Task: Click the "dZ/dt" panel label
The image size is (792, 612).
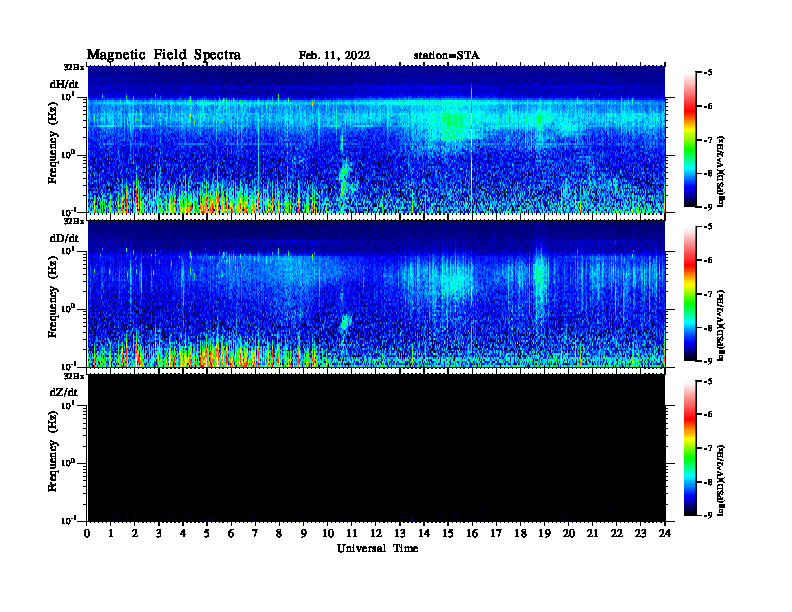Action: click(x=64, y=392)
